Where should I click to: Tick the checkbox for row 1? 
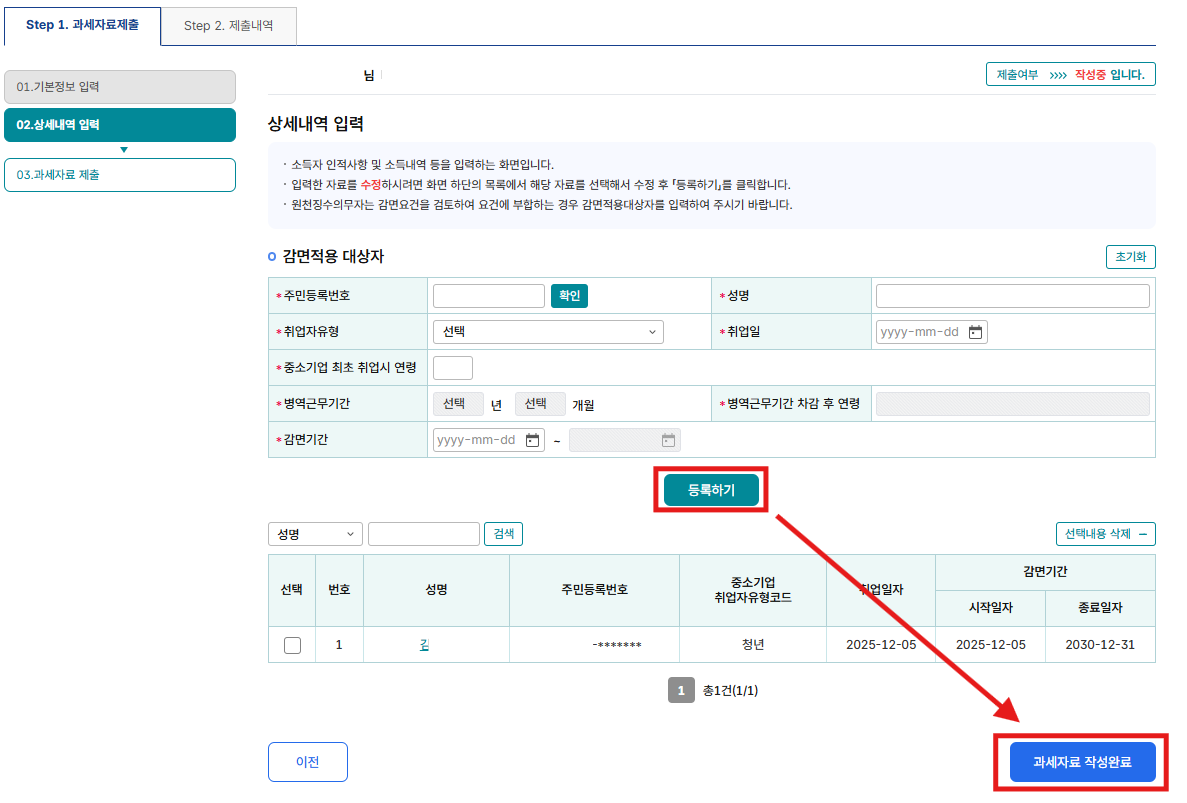(292, 645)
